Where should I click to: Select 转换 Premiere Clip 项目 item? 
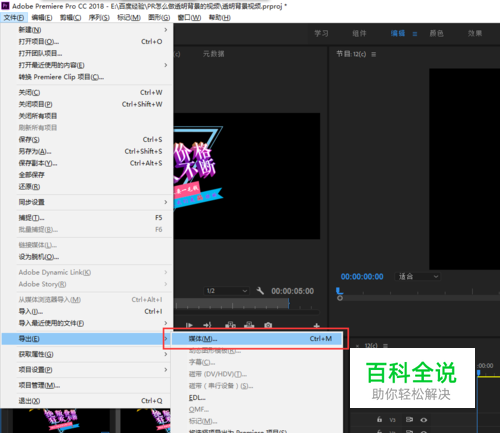(x=87, y=77)
